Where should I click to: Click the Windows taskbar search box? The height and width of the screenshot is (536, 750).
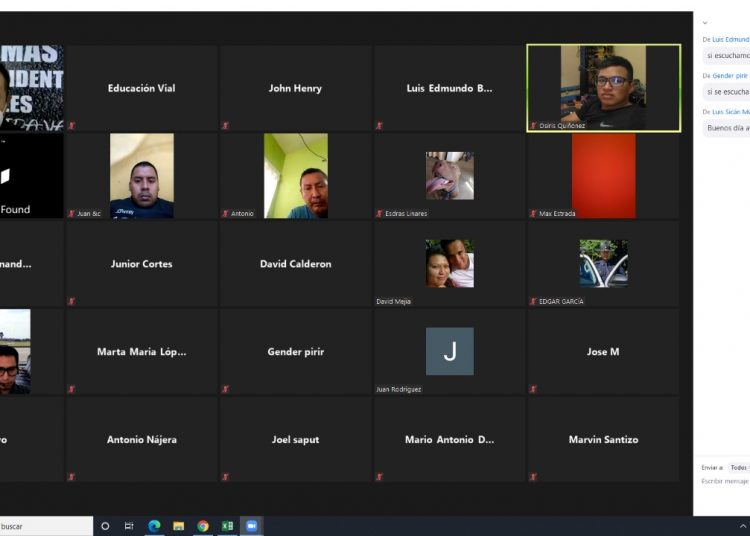click(45, 526)
